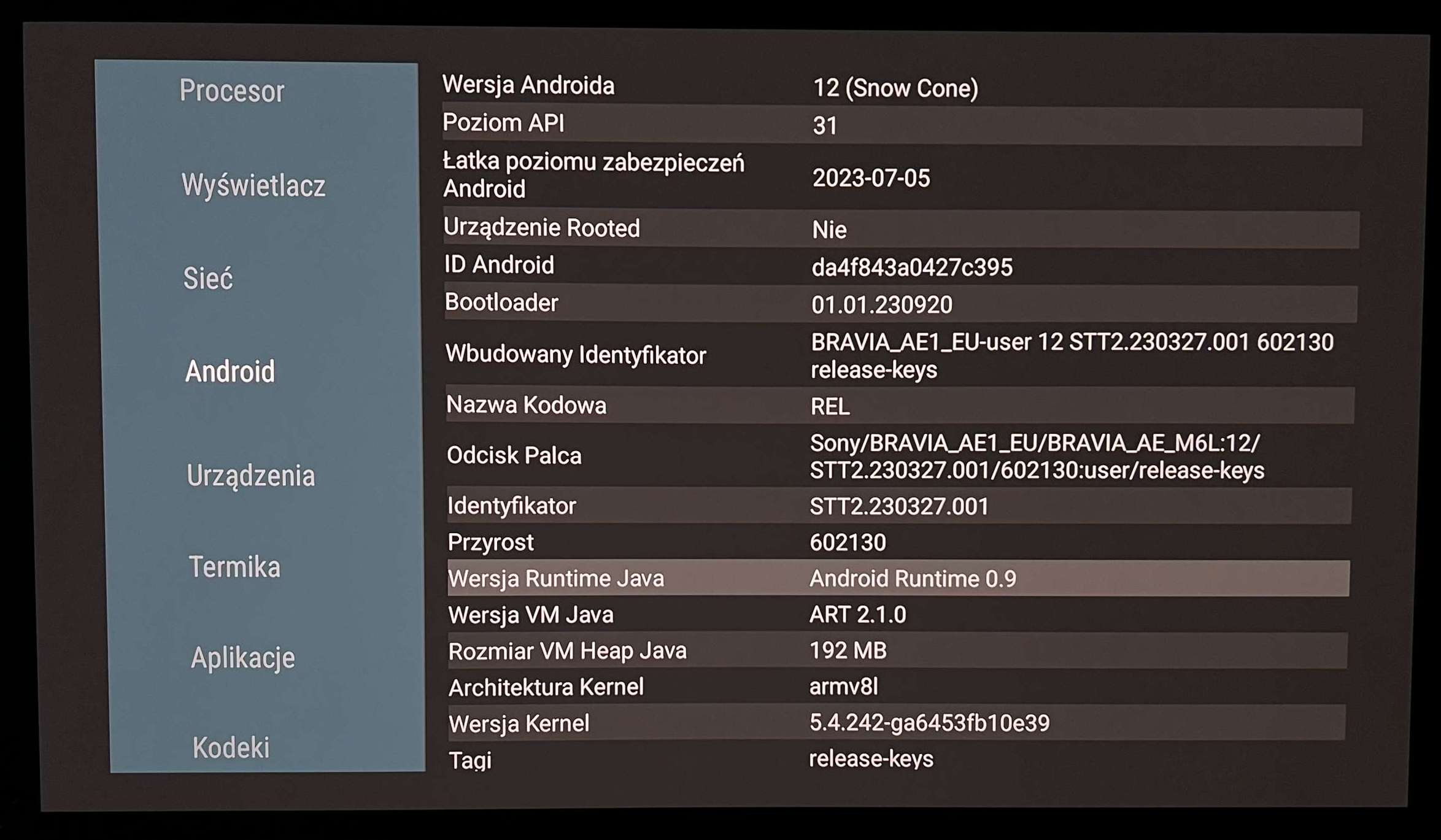The width and height of the screenshot is (1441, 840).
Task: Click the Architektura Kernel label
Action: pos(546,687)
